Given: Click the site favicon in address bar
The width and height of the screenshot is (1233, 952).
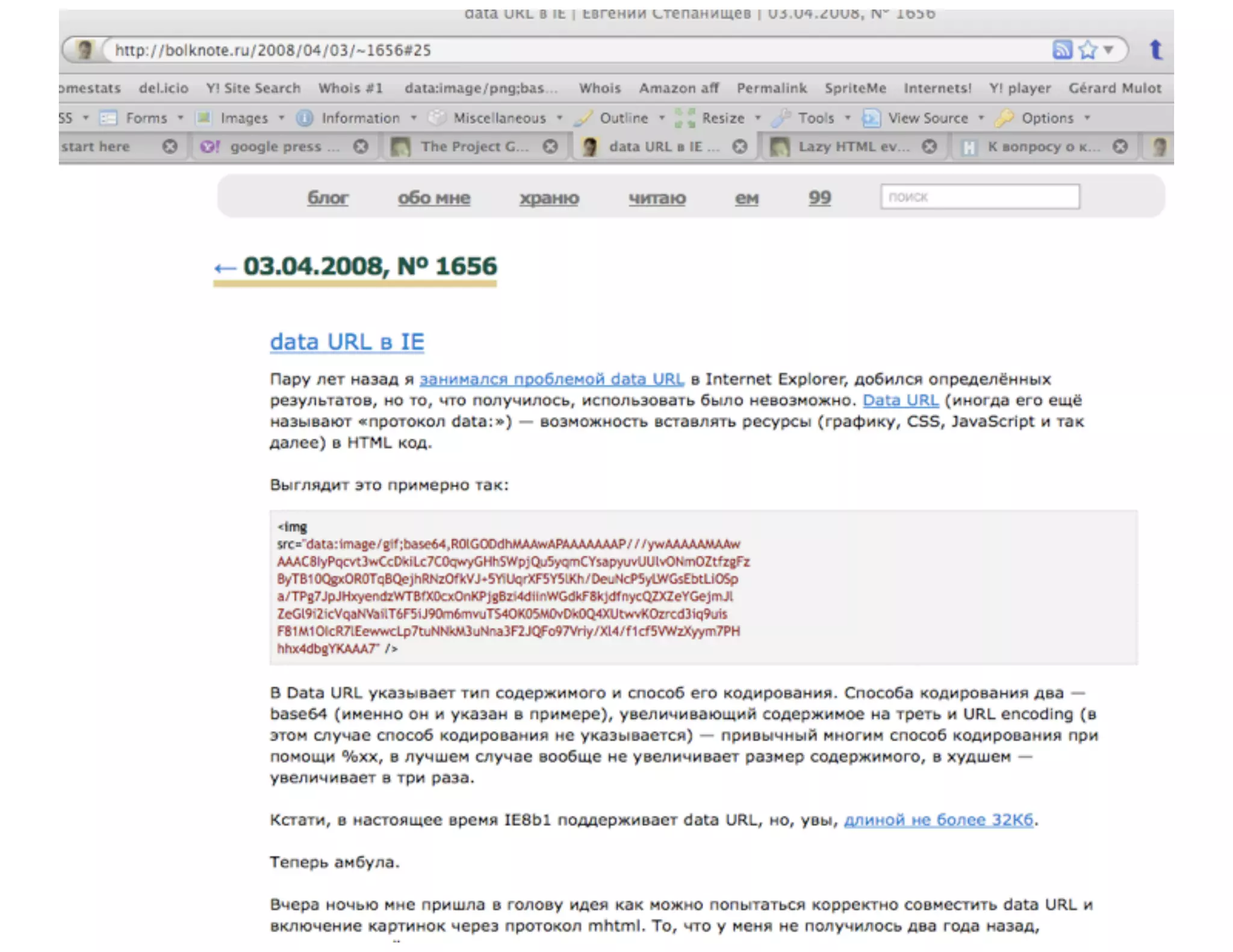Looking at the screenshot, I should pos(85,50).
